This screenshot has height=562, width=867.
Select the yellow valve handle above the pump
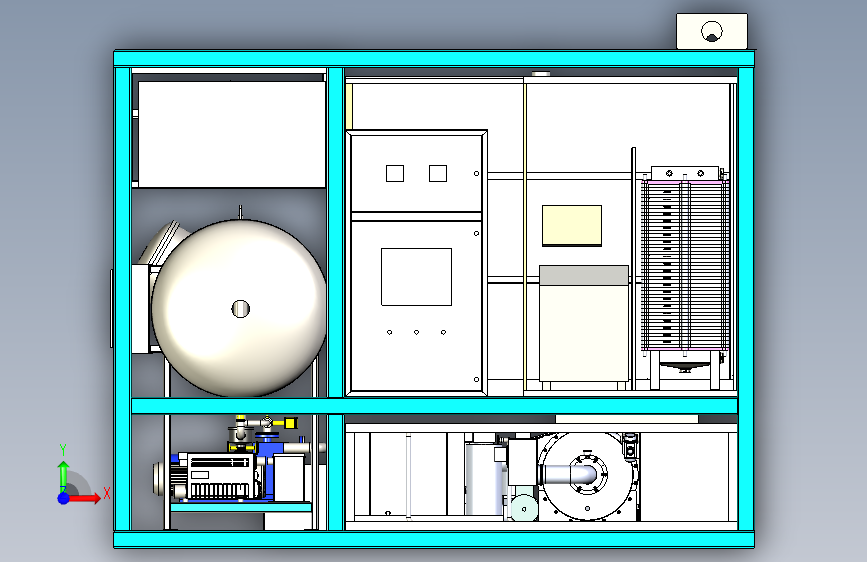pyautogui.click(x=291, y=423)
